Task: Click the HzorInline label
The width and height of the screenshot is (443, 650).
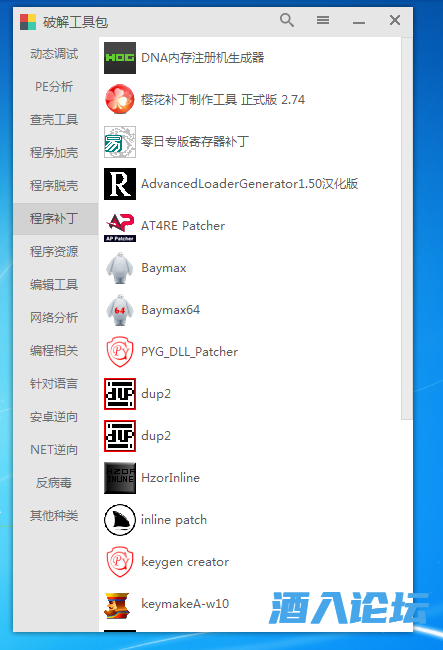Action: coord(170,478)
